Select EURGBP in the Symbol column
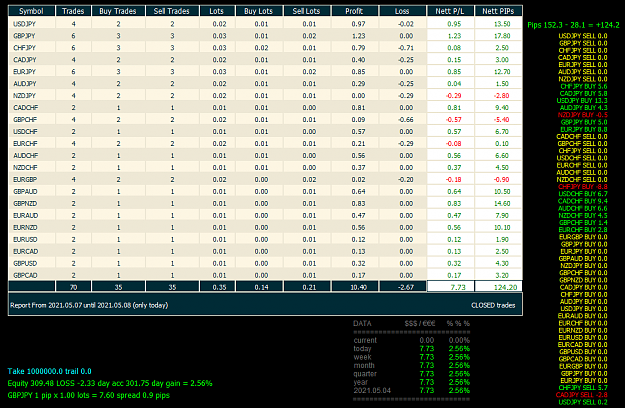This screenshot has height=408, width=625. pyautogui.click(x=25, y=180)
